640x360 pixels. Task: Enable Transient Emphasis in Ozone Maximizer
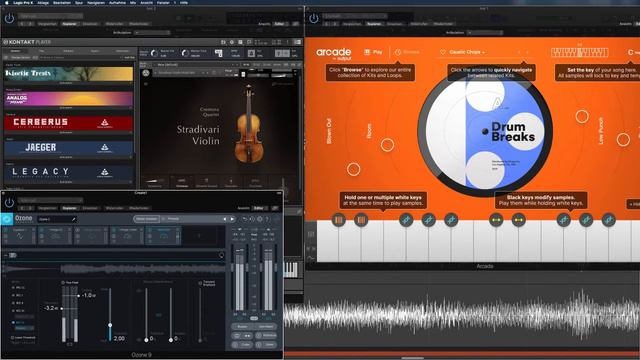200,282
